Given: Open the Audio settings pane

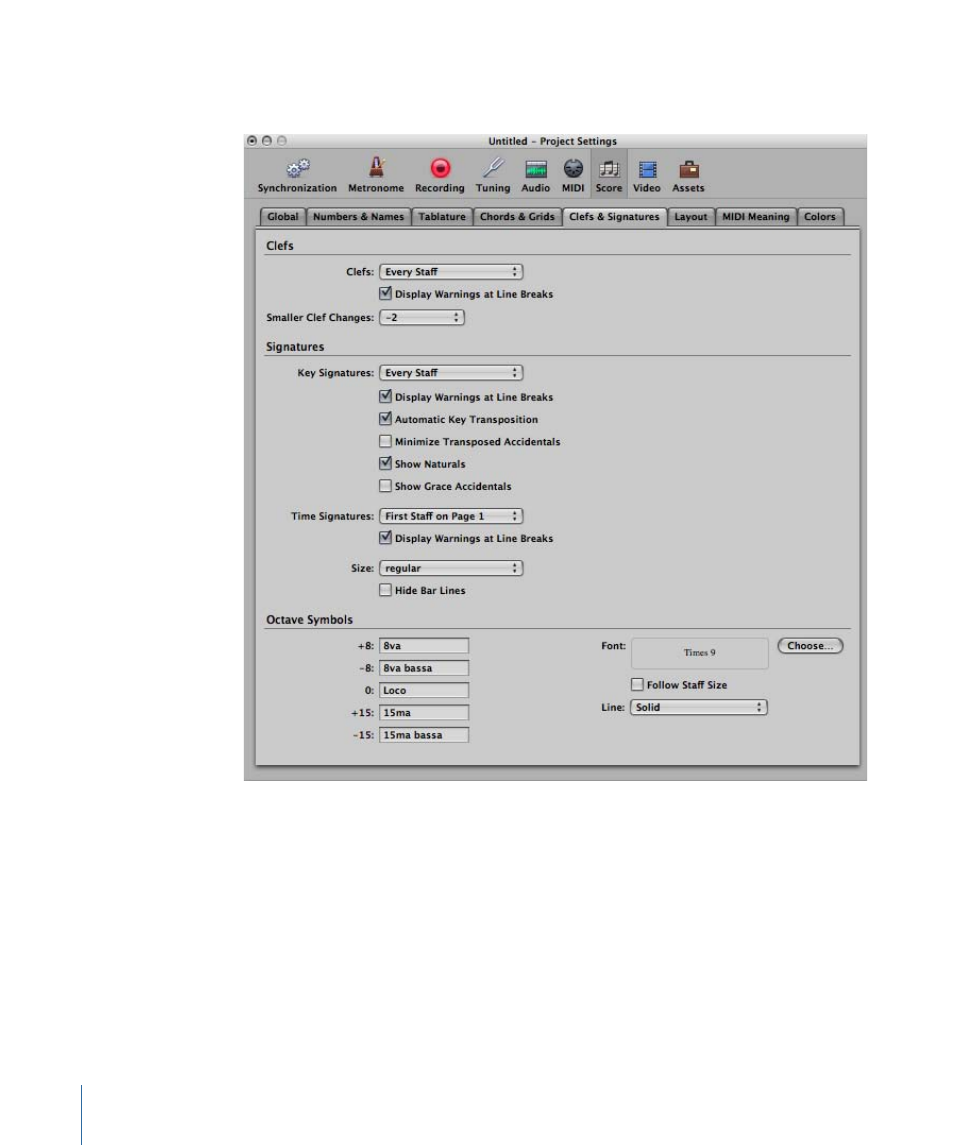Looking at the screenshot, I should (535, 176).
